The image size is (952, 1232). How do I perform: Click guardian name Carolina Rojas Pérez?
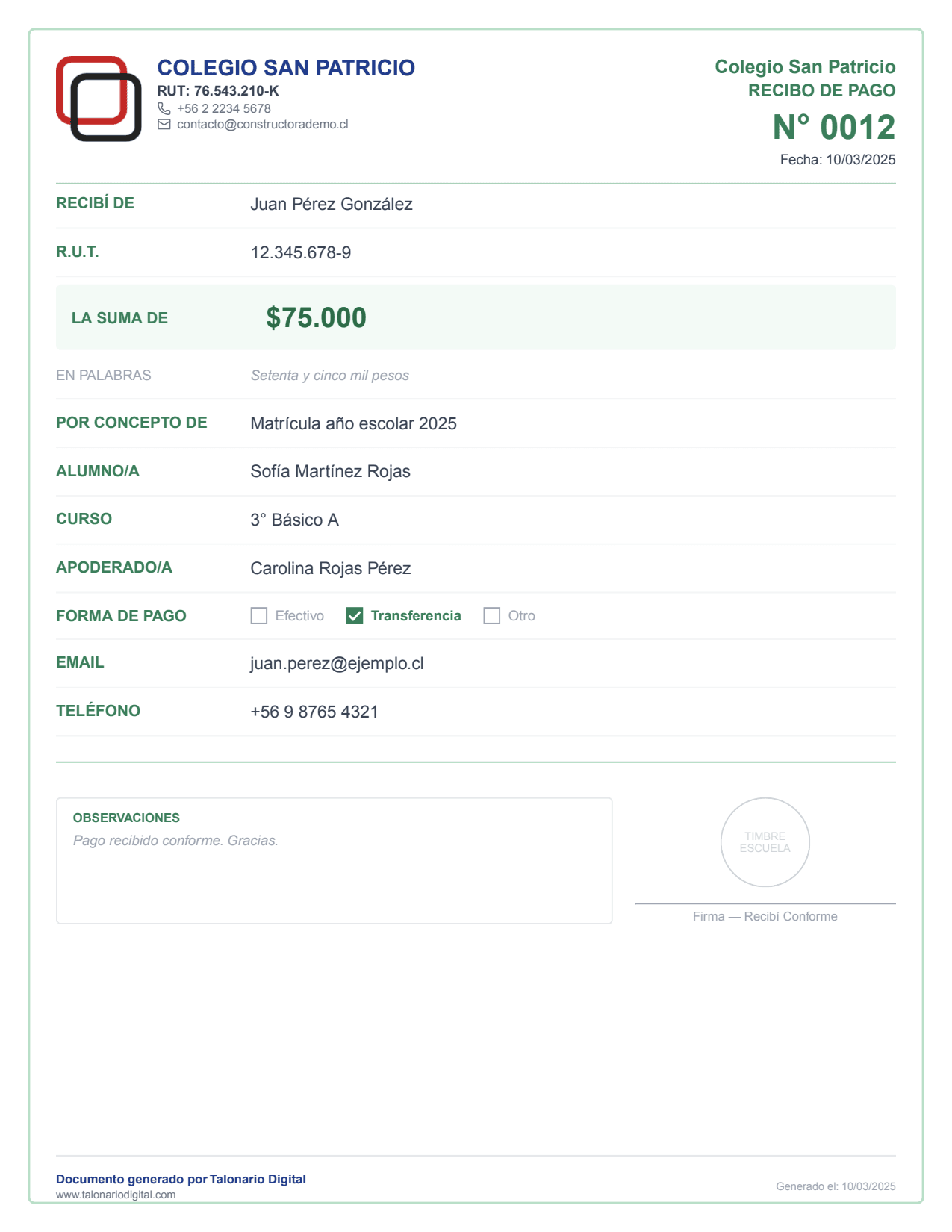click(x=331, y=568)
